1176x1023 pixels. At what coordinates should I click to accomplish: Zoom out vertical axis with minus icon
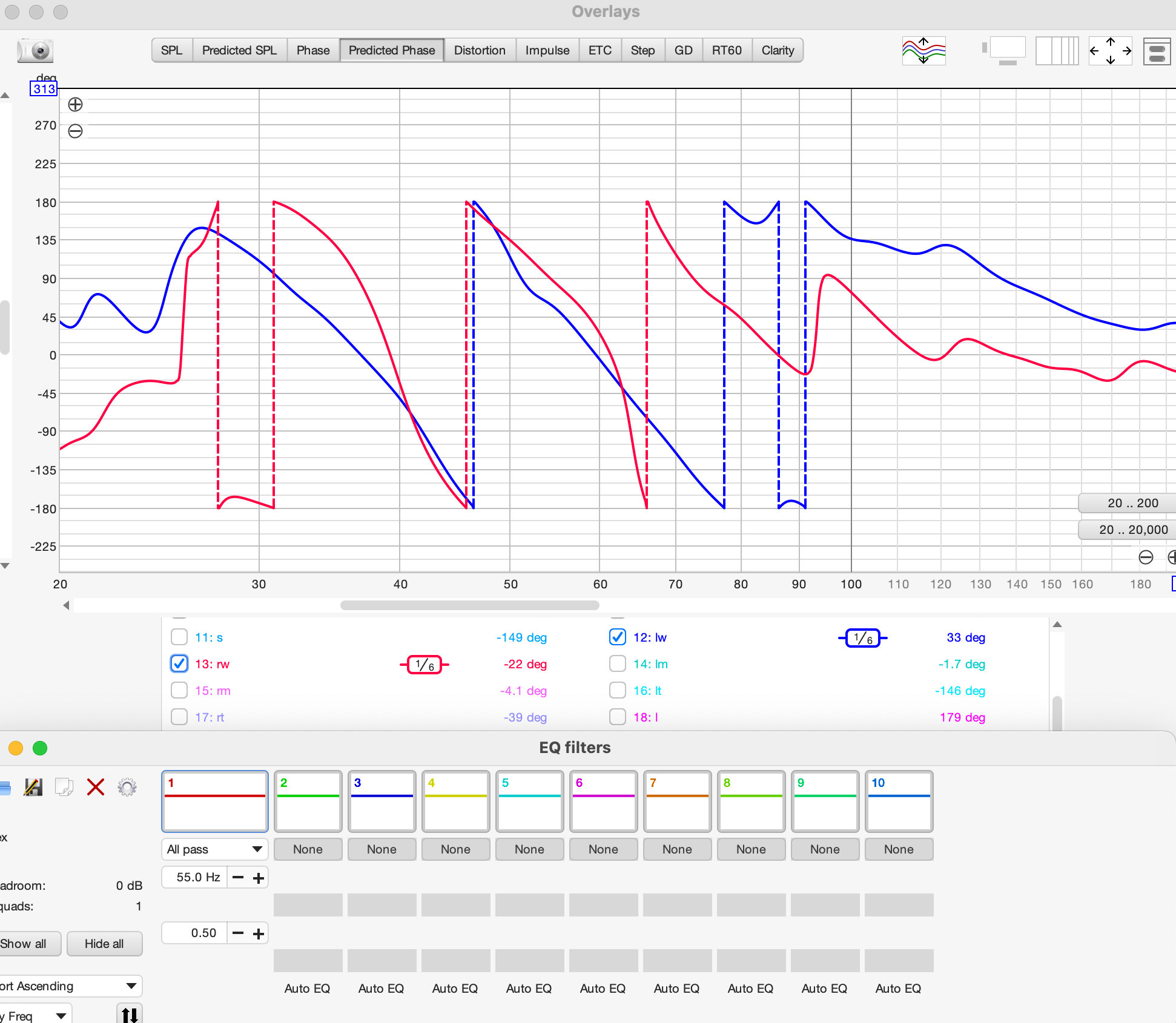(75, 131)
